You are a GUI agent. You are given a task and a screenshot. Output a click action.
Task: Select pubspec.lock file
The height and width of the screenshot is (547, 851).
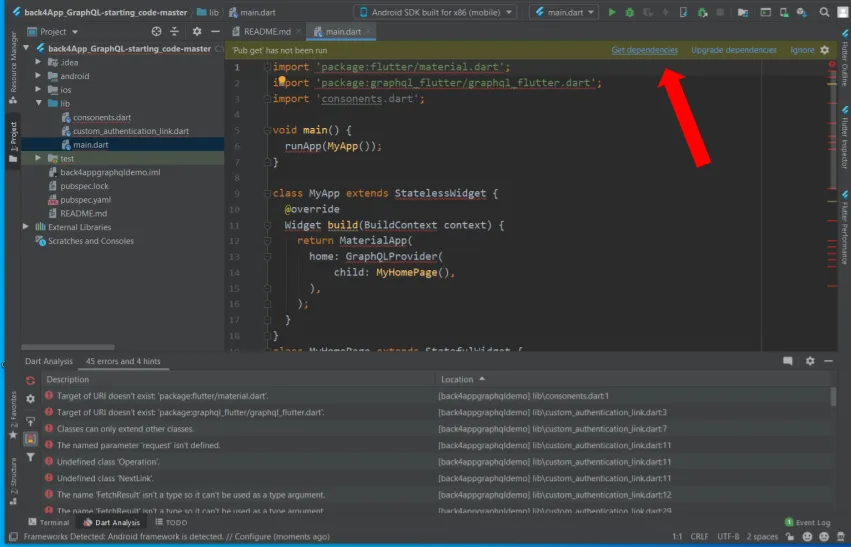84,186
